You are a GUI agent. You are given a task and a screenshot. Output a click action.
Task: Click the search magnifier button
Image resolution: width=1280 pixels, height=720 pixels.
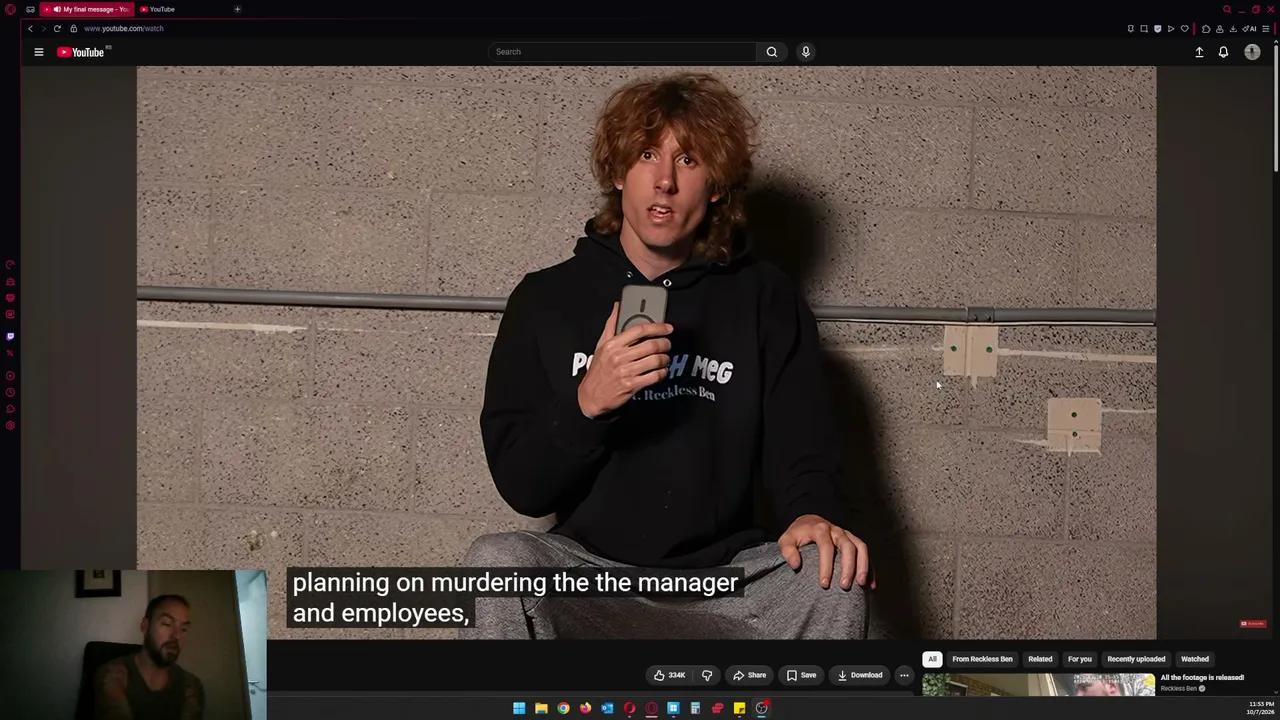(772, 52)
